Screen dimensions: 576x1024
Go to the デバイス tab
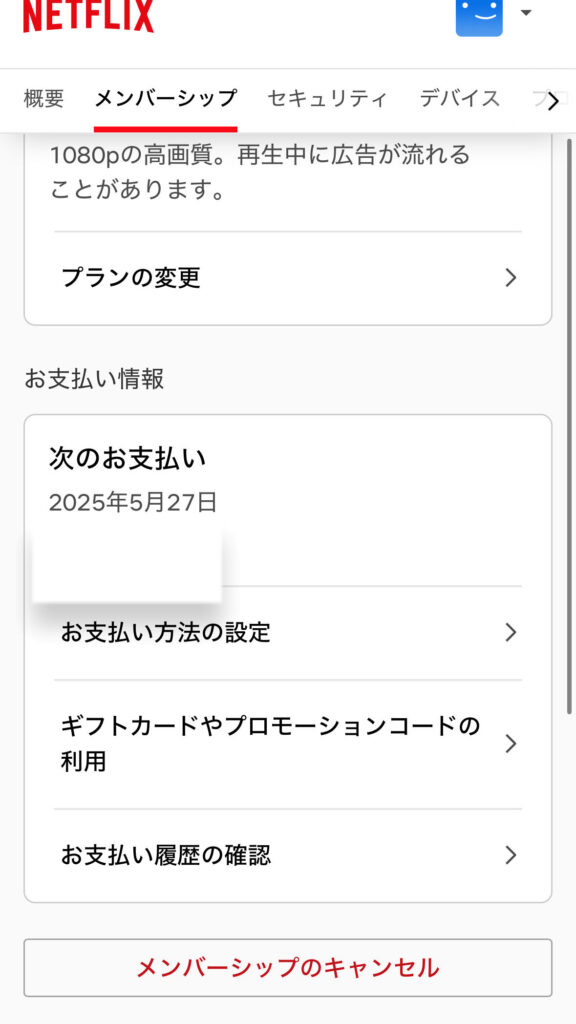tap(460, 99)
